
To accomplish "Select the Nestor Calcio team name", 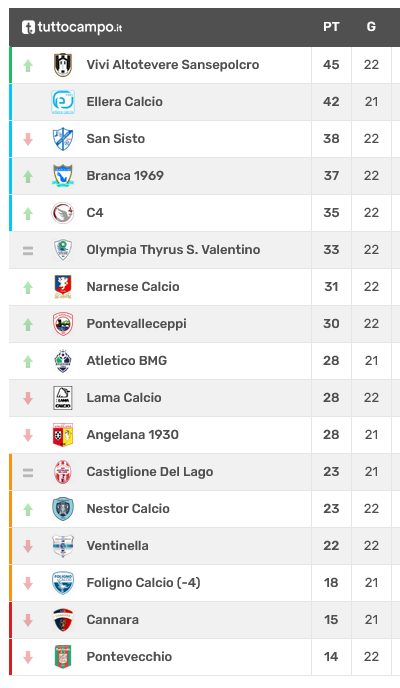I will tap(128, 509).
